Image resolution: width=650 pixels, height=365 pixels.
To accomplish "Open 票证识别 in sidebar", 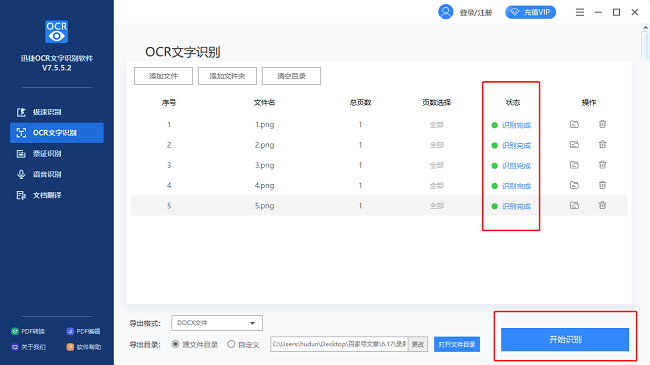I will (56, 153).
